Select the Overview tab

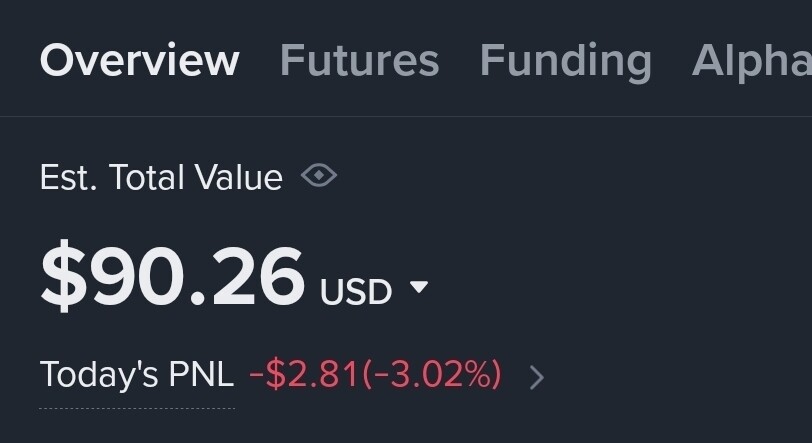[x=139, y=61]
